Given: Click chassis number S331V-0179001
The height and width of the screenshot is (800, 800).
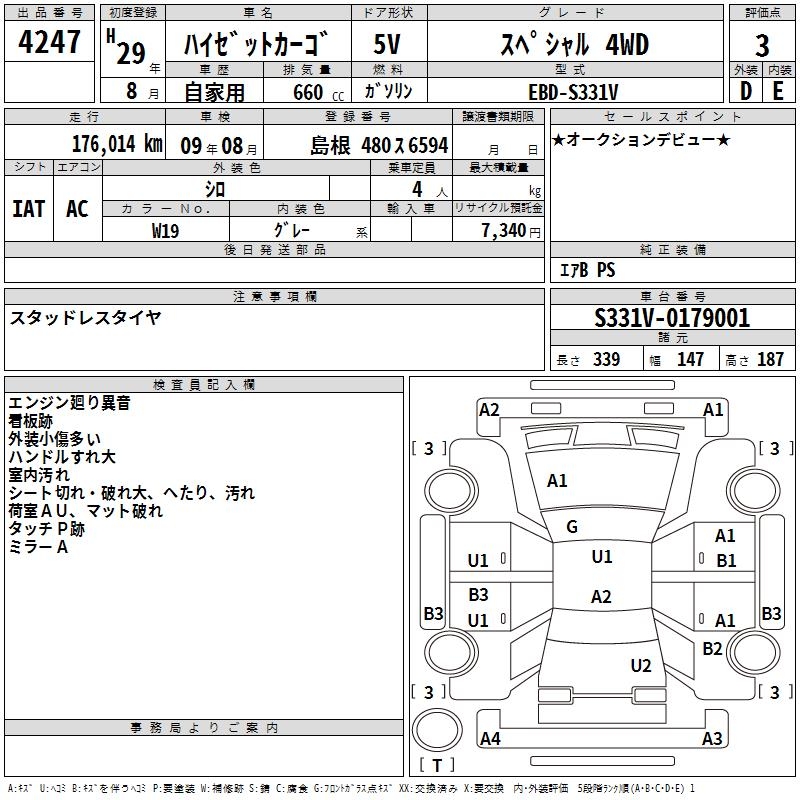Looking at the screenshot, I should (x=672, y=317).
